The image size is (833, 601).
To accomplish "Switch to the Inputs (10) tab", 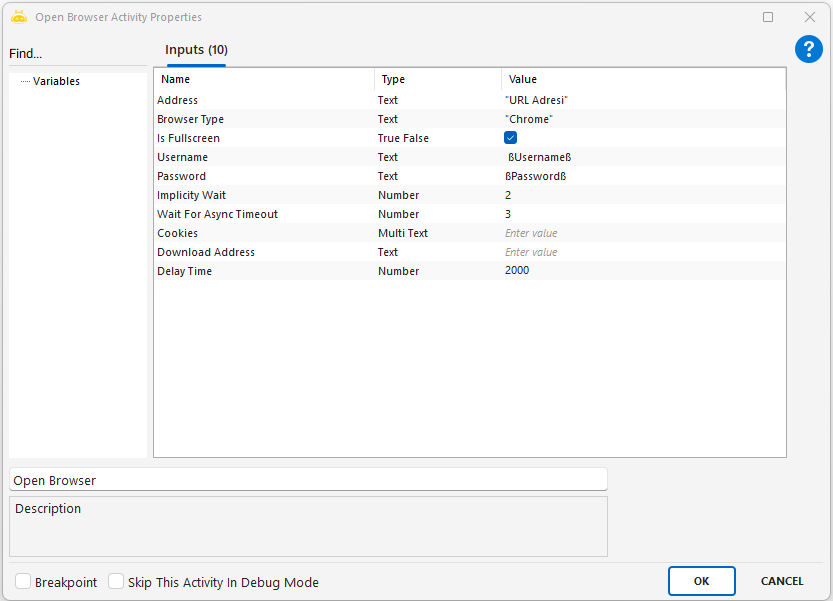I will 196,50.
